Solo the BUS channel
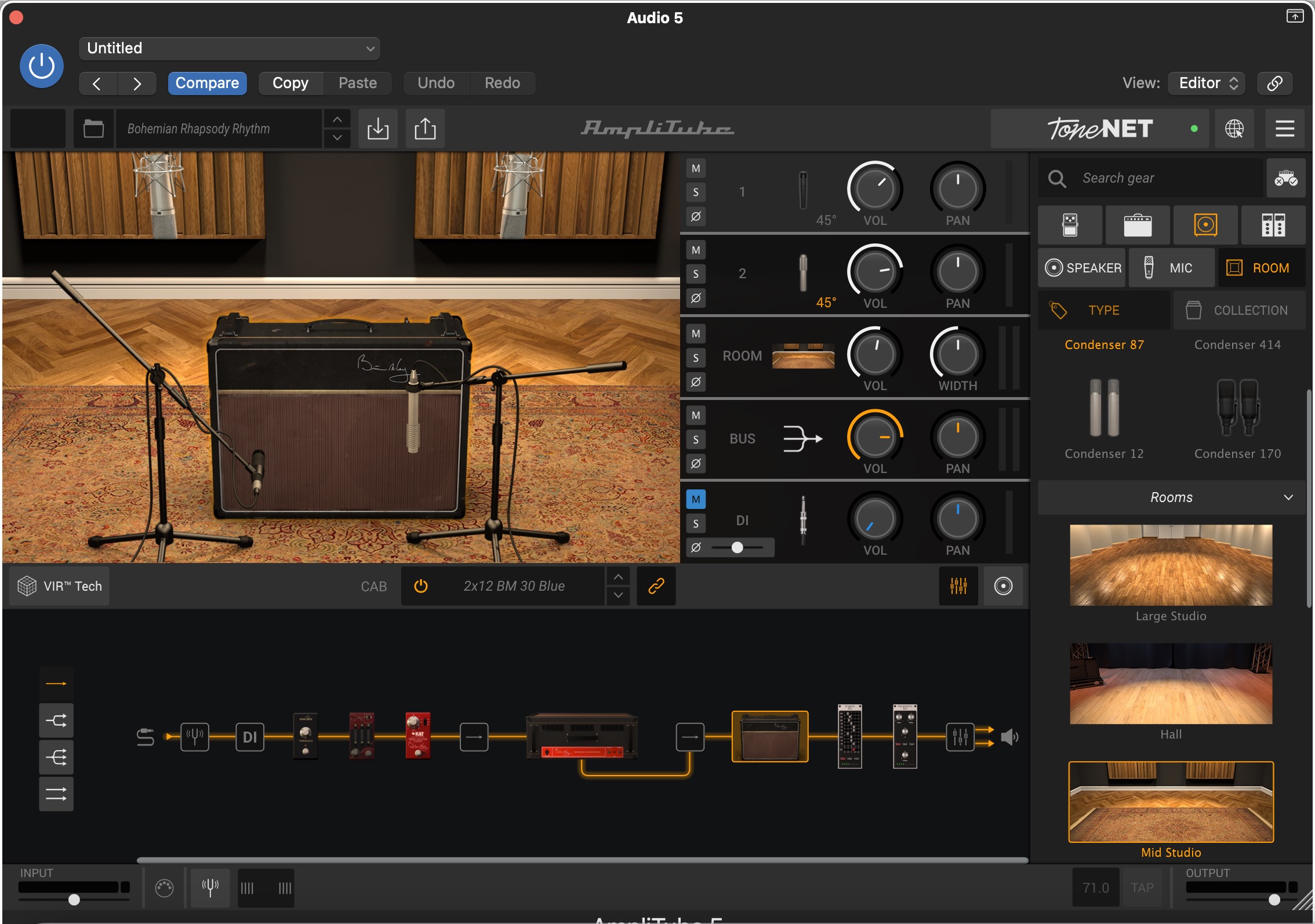 pos(696,440)
